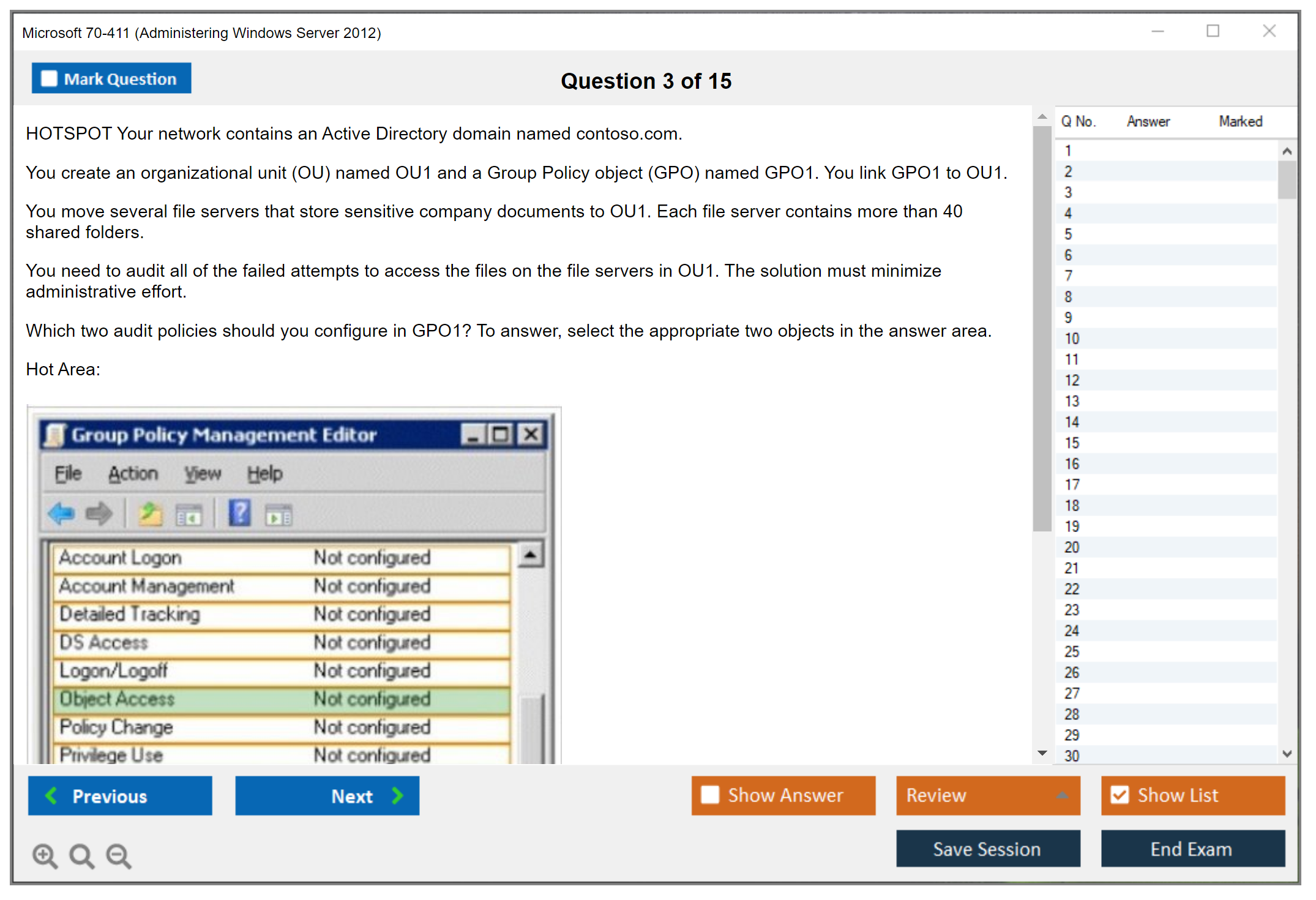Open the File menu in policy editor
Image resolution: width=1316 pixels, height=900 pixels.
click(68, 473)
